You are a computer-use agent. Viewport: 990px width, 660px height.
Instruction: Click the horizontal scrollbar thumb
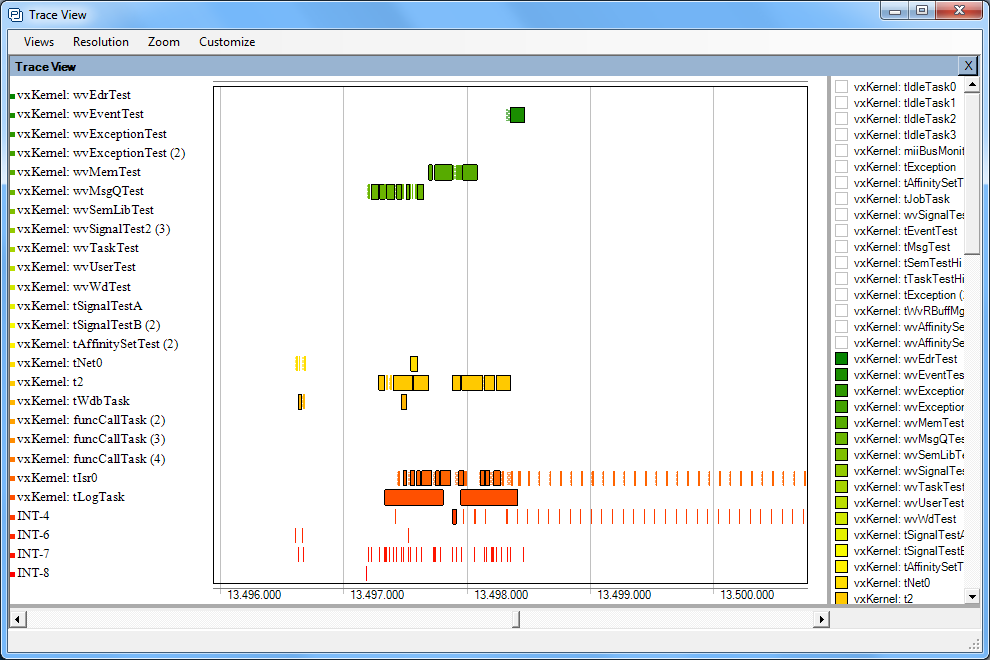(x=516, y=620)
